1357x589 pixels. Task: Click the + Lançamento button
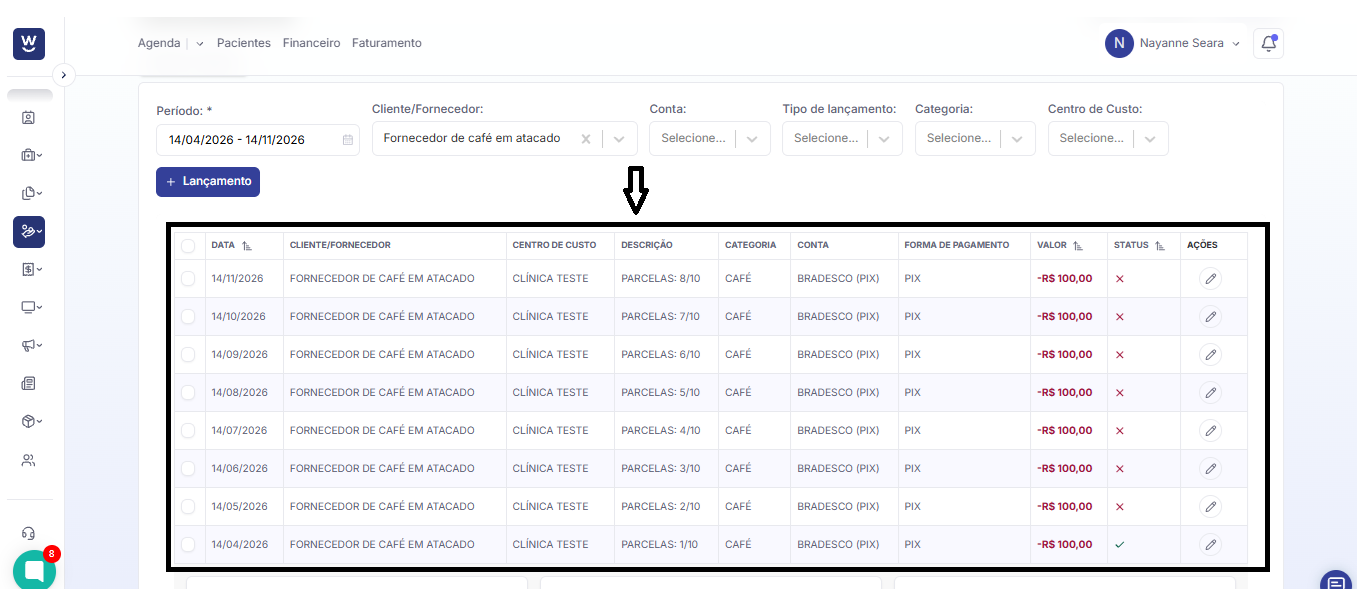click(x=208, y=182)
